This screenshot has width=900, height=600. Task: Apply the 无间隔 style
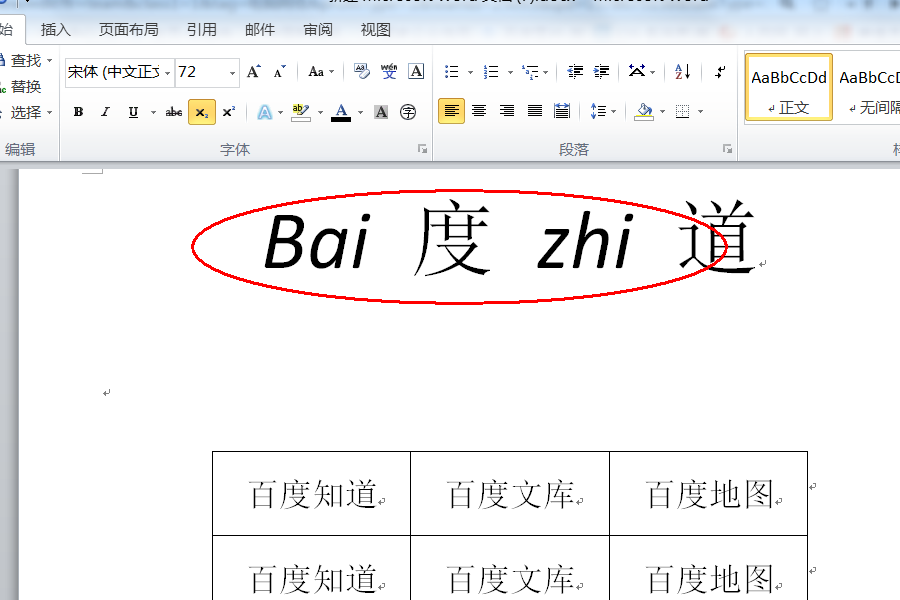868,87
